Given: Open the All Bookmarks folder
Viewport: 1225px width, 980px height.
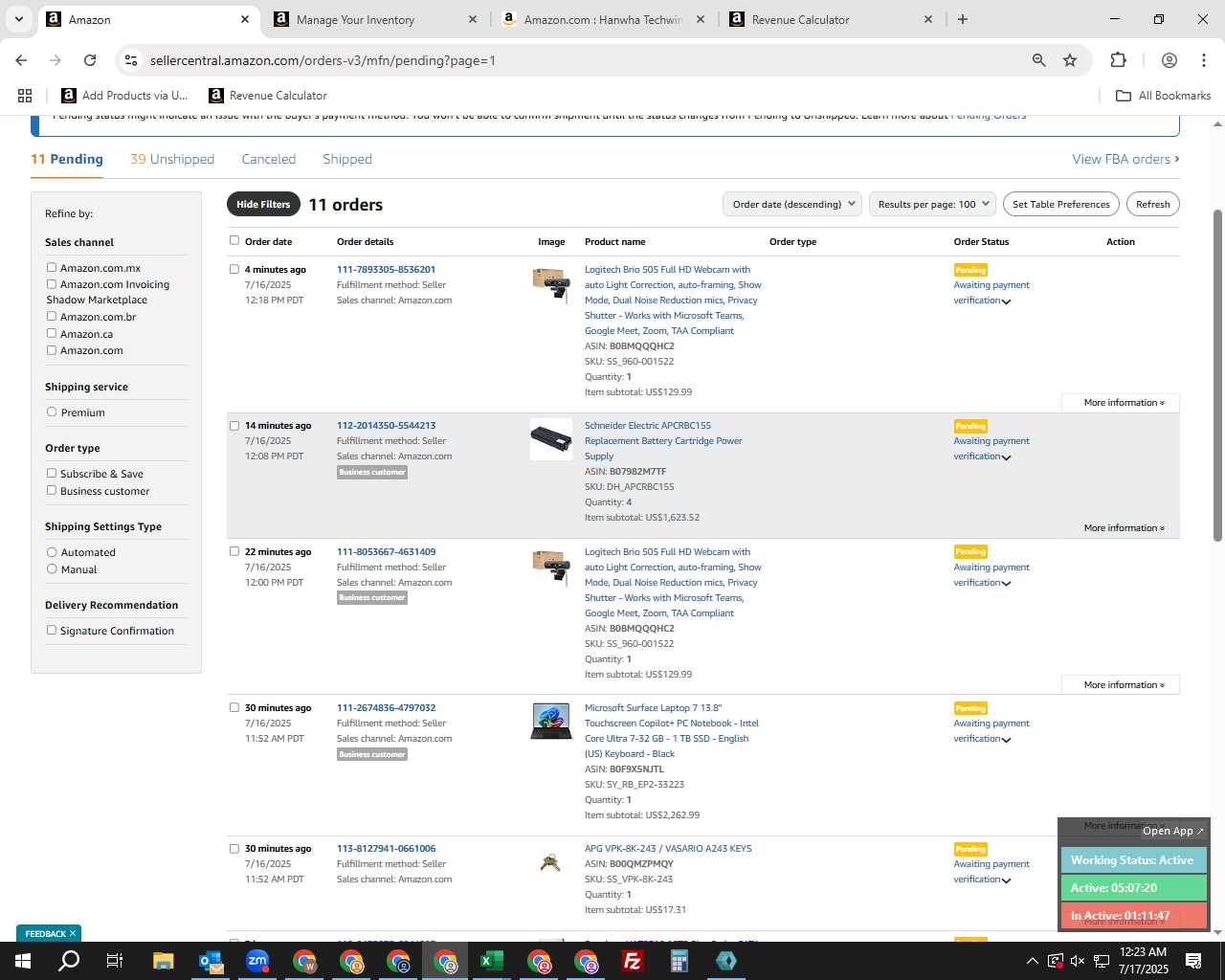Looking at the screenshot, I should tap(1164, 96).
